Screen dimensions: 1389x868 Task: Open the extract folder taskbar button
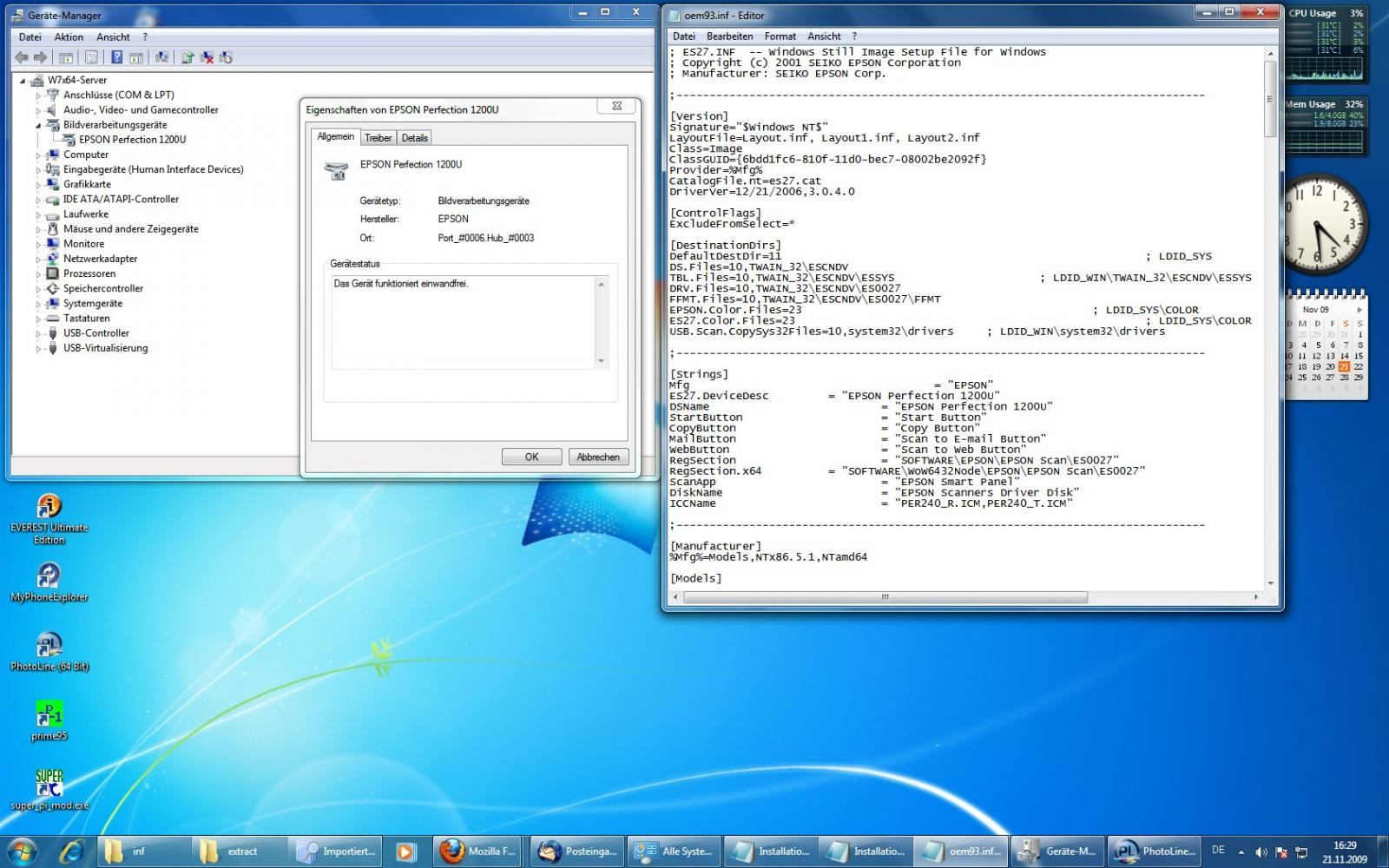(x=238, y=852)
